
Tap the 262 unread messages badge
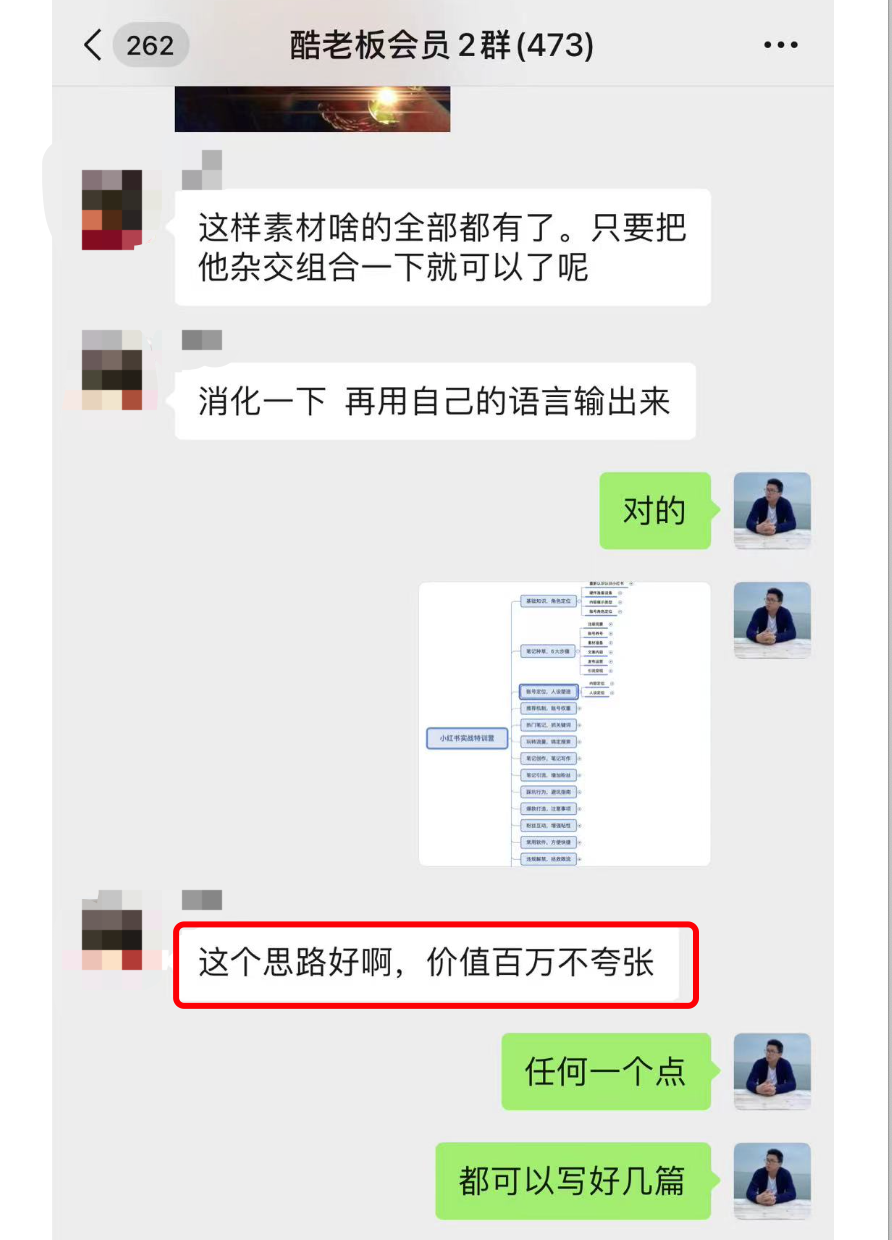coord(150,45)
